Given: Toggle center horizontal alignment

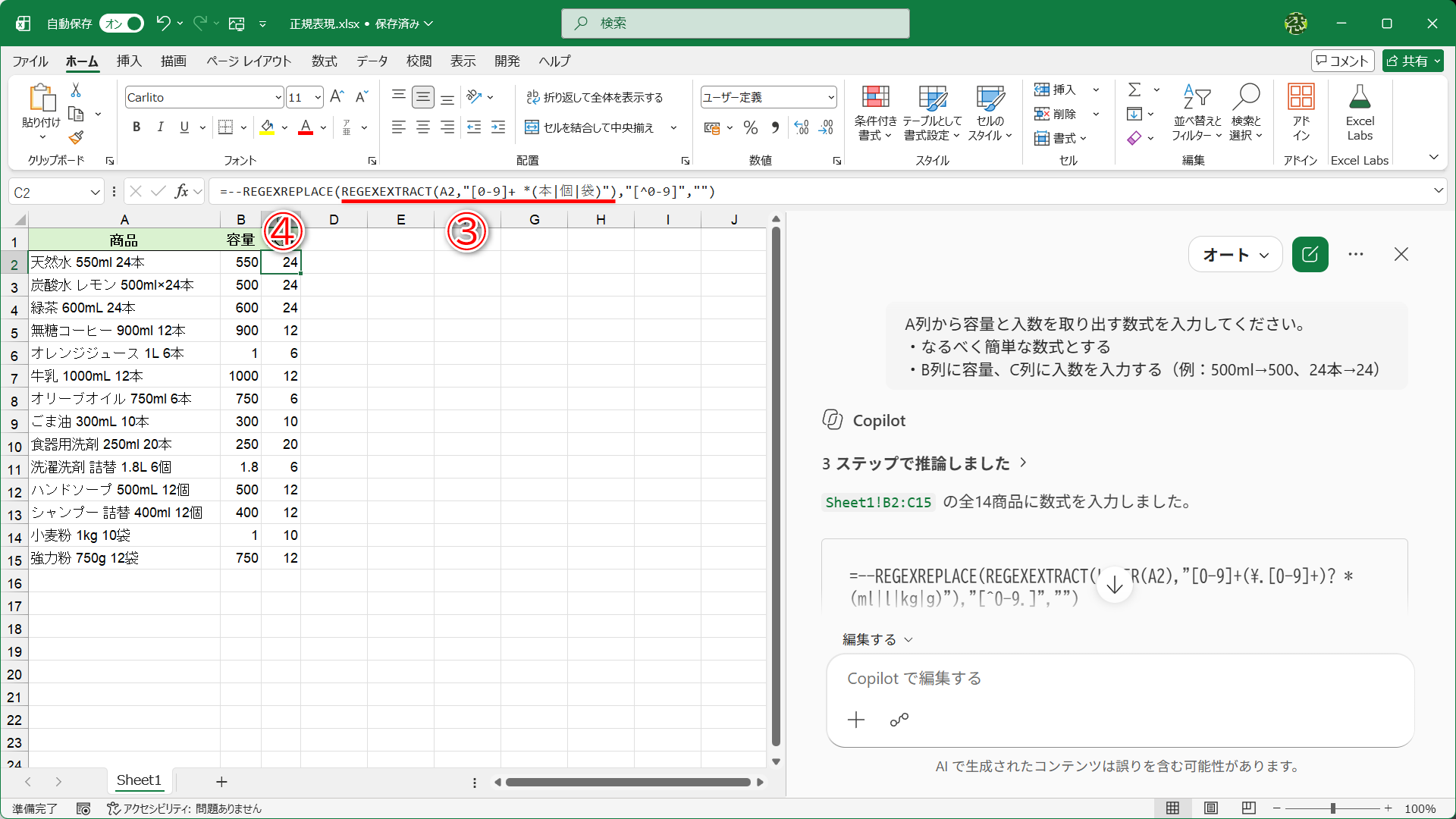Looking at the screenshot, I should tap(423, 127).
